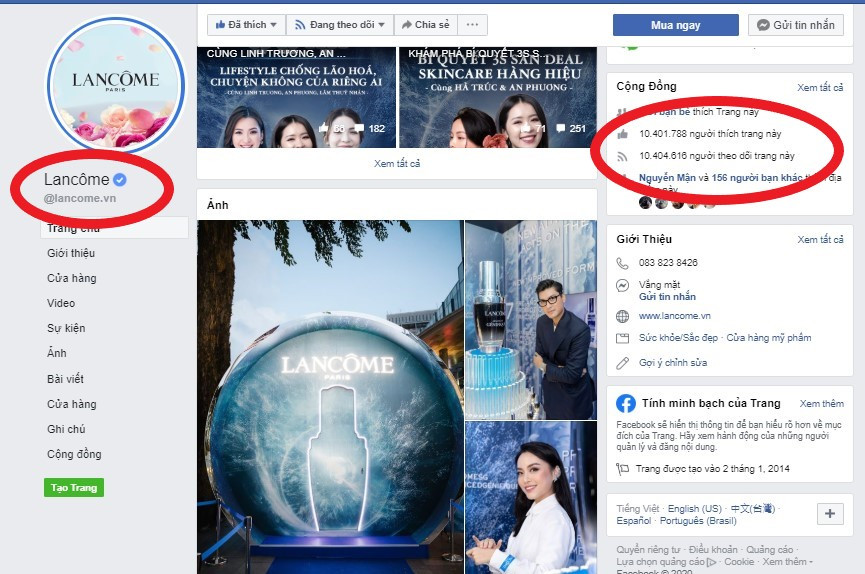
Task: Click the globe icon beside www.lancome.vn
Action: (623, 316)
